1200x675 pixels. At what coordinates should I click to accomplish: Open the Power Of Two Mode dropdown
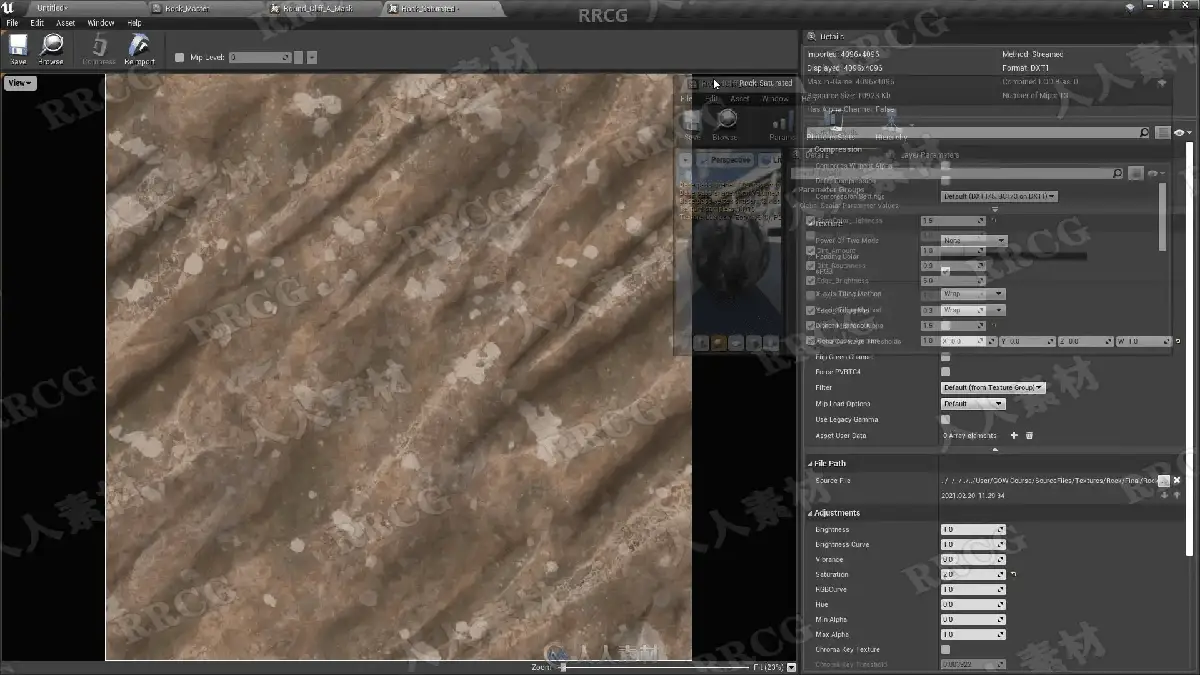(x=974, y=241)
